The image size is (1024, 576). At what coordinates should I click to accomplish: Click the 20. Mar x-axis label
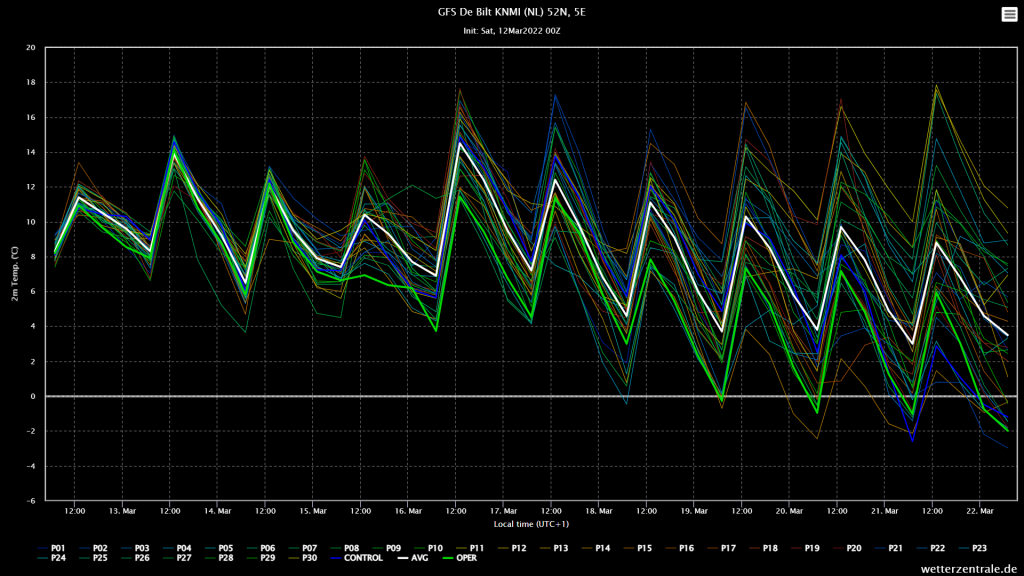coord(789,511)
